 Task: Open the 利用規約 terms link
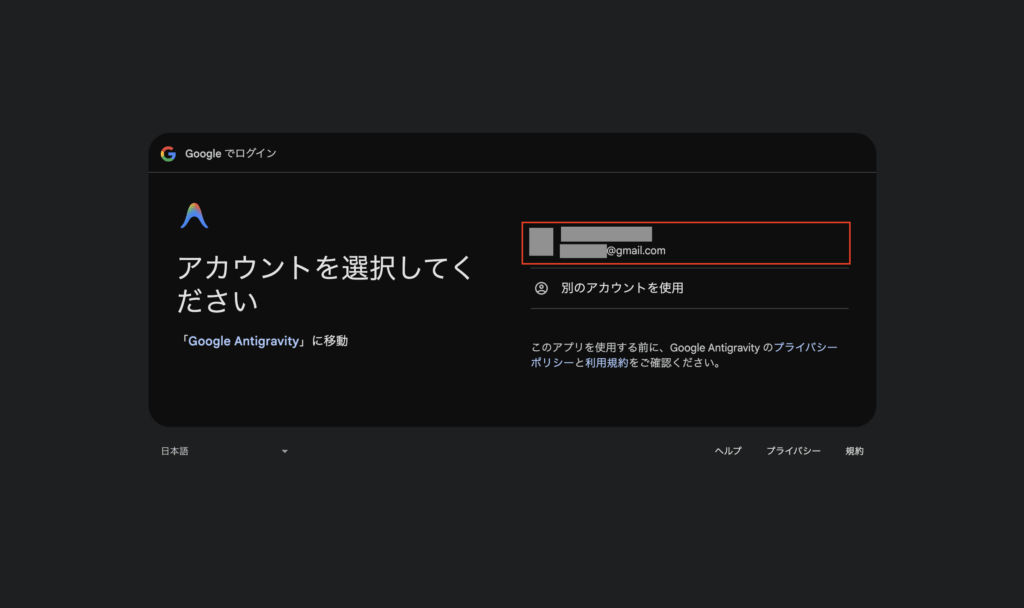point(607,363)
